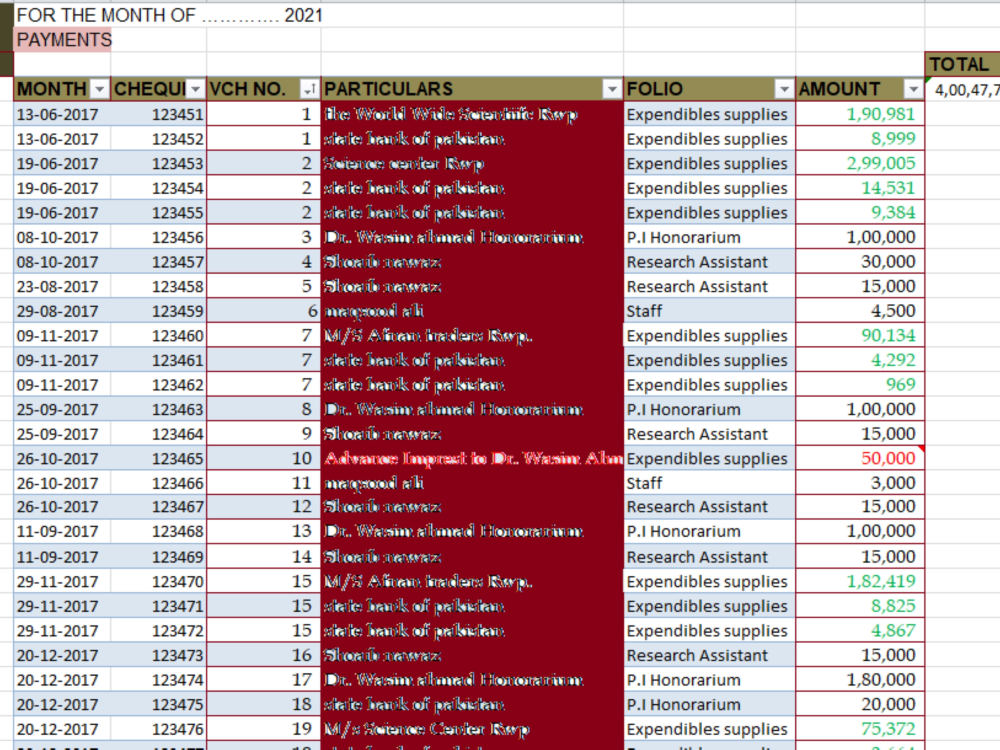Viewport: 1000px width, 750px height.
Task: Open the VCH NO. sort filter dropdown
Action: pyautogui.click(x=309, y=89)
